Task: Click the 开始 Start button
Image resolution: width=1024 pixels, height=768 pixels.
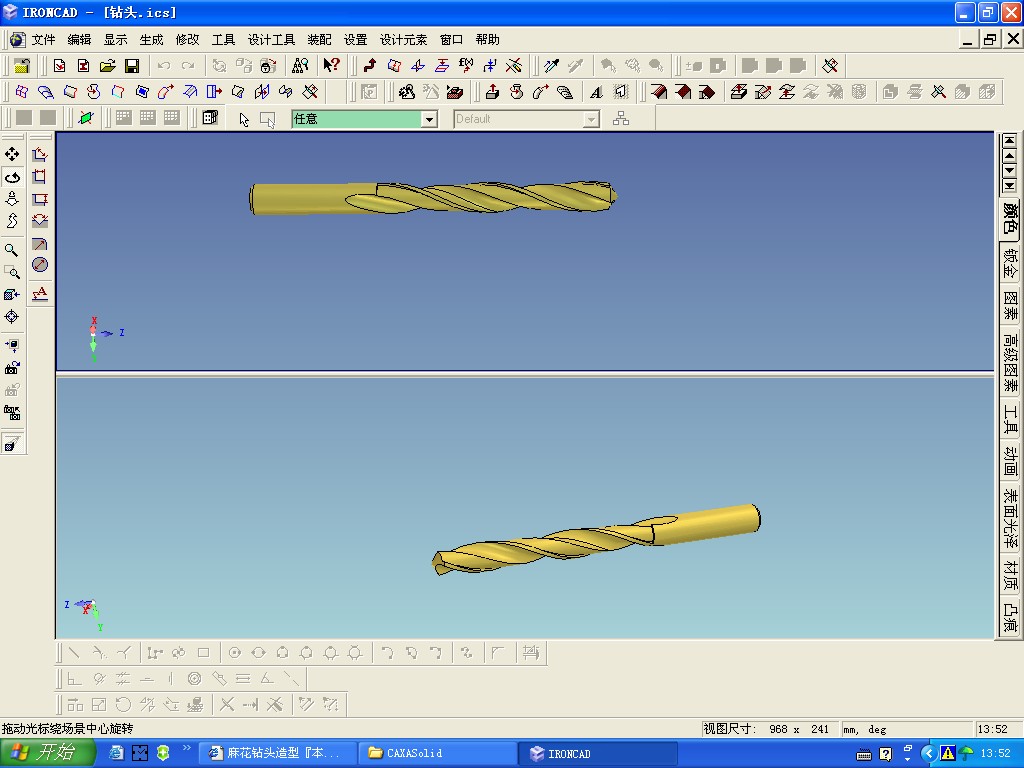Action: click(x=46, y=753)
